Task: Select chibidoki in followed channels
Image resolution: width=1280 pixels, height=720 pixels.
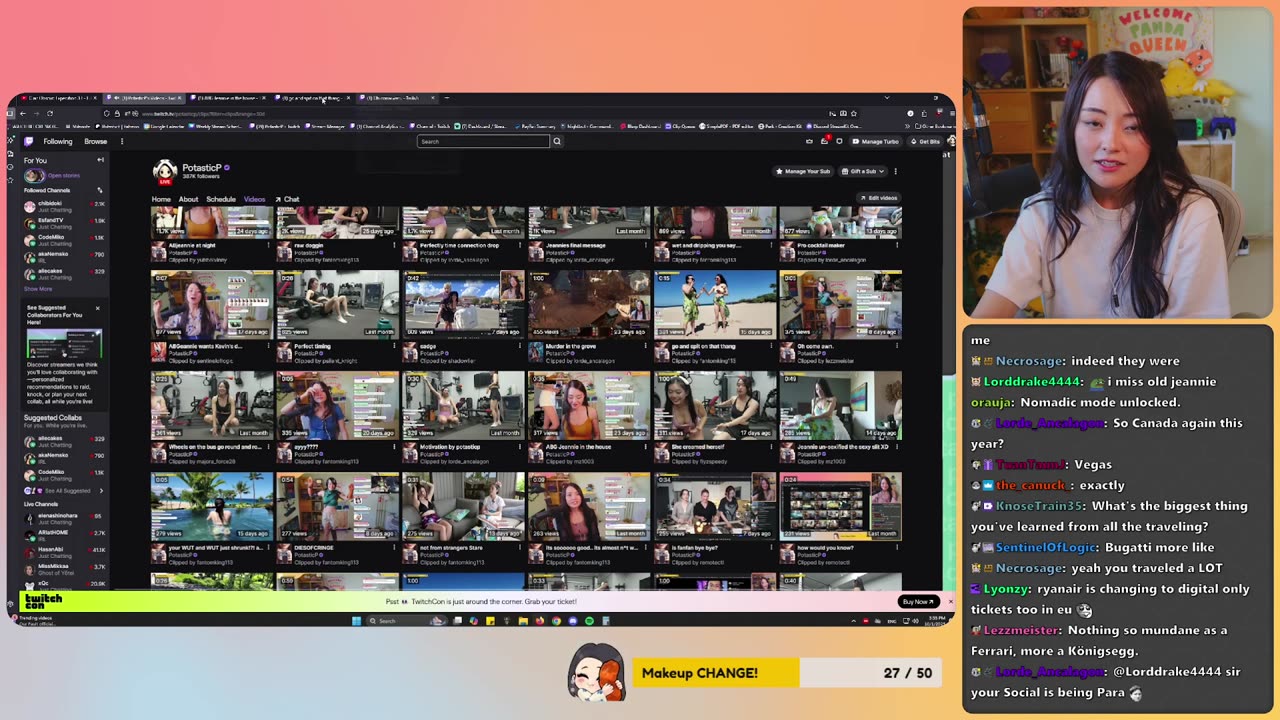Action: click(x=65, y=206)
